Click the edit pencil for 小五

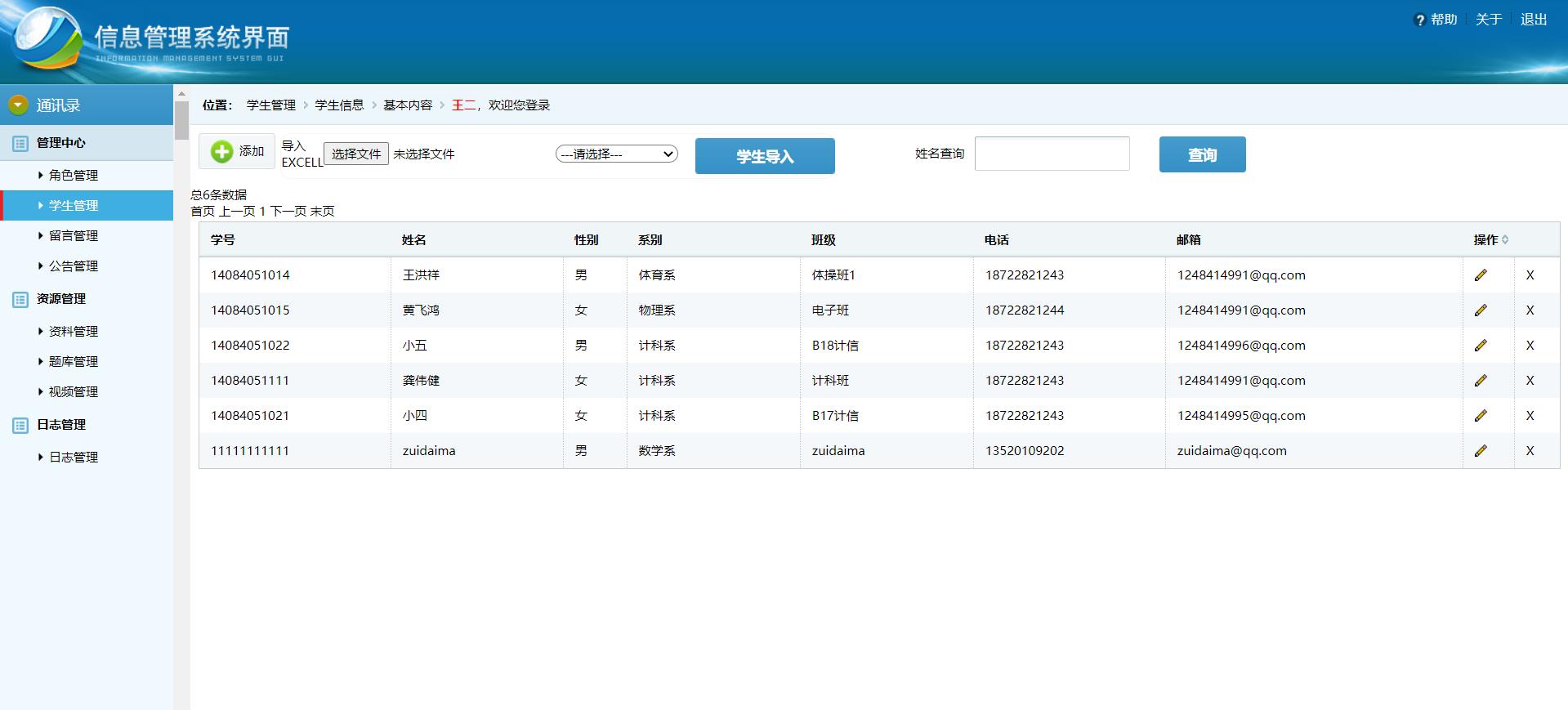pyautogui.click(x=1480, y=346)
